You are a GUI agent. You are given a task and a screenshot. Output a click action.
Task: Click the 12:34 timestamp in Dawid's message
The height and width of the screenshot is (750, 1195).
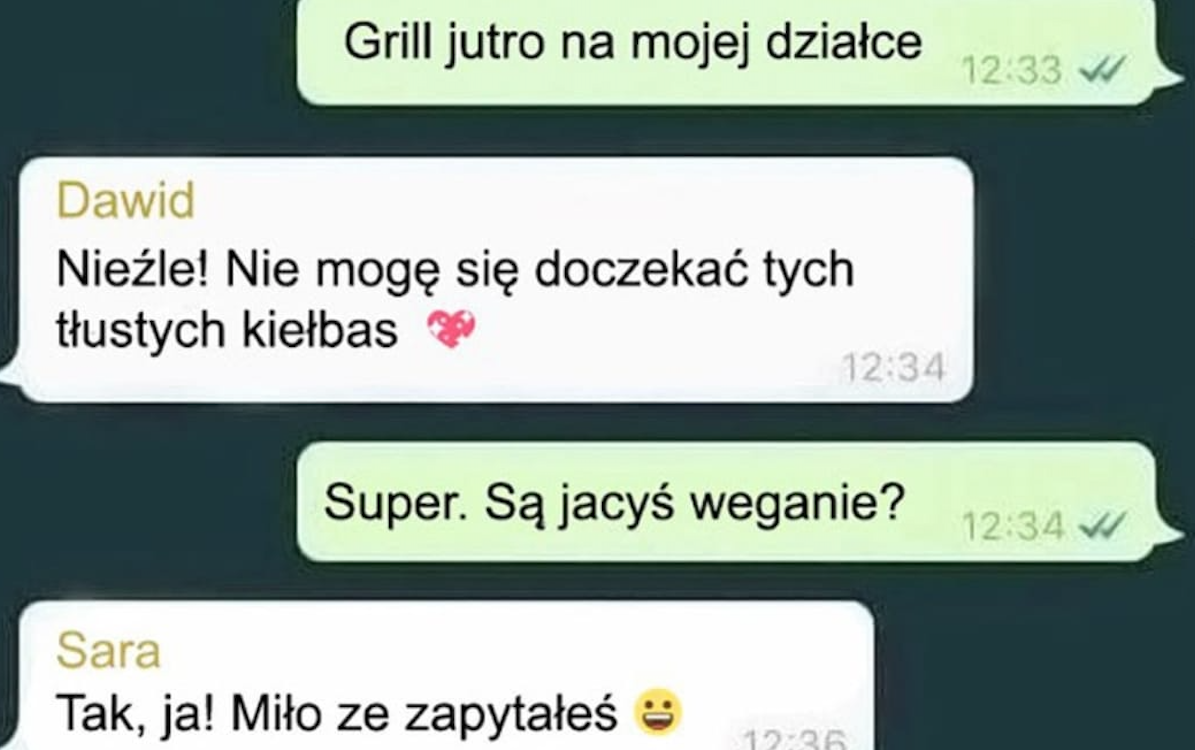[x=893, y=368]
